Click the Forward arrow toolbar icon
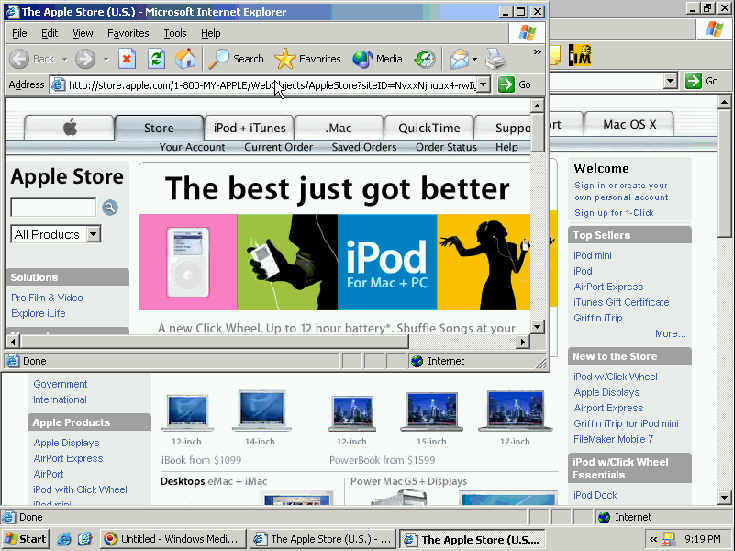This screenshot has width=735, height=551. (x=85, y=59)
